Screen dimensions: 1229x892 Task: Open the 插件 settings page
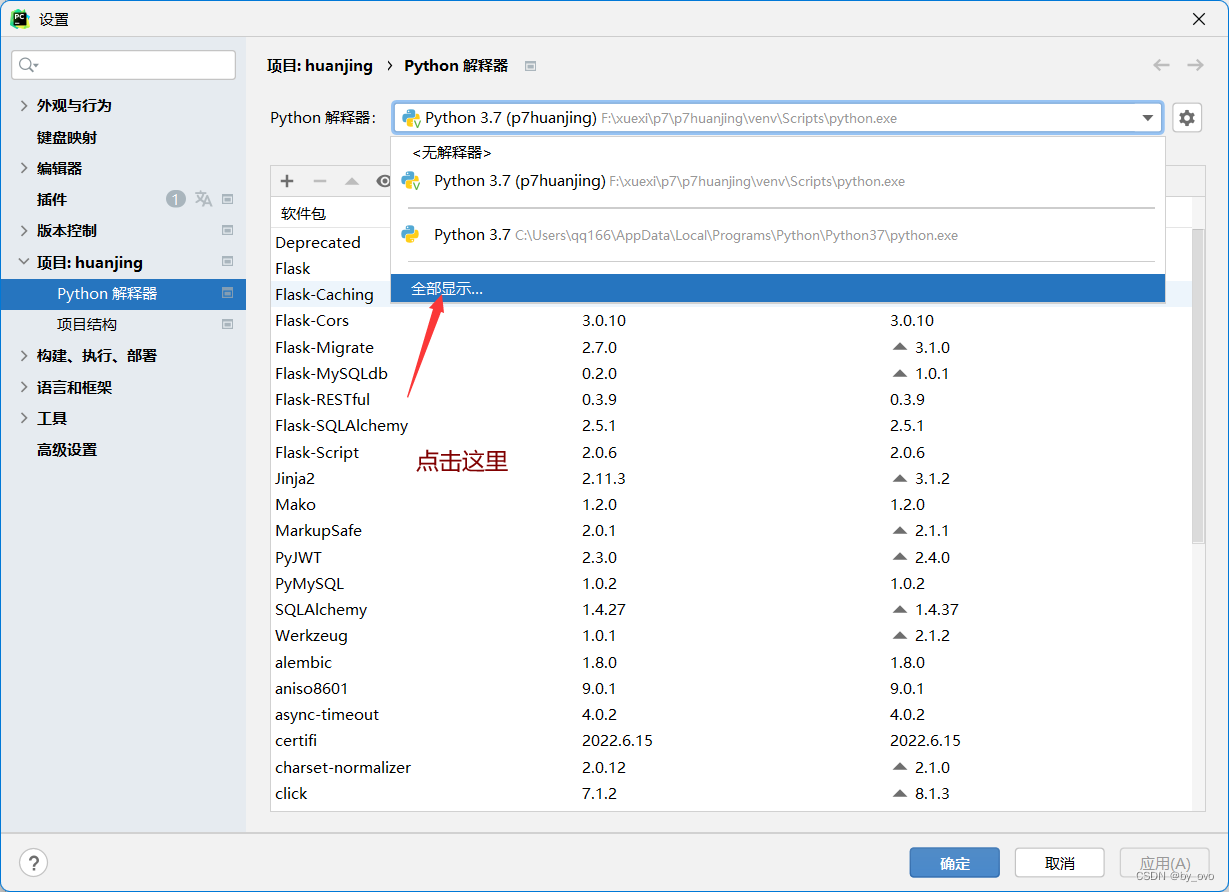(x=52, y=200)
